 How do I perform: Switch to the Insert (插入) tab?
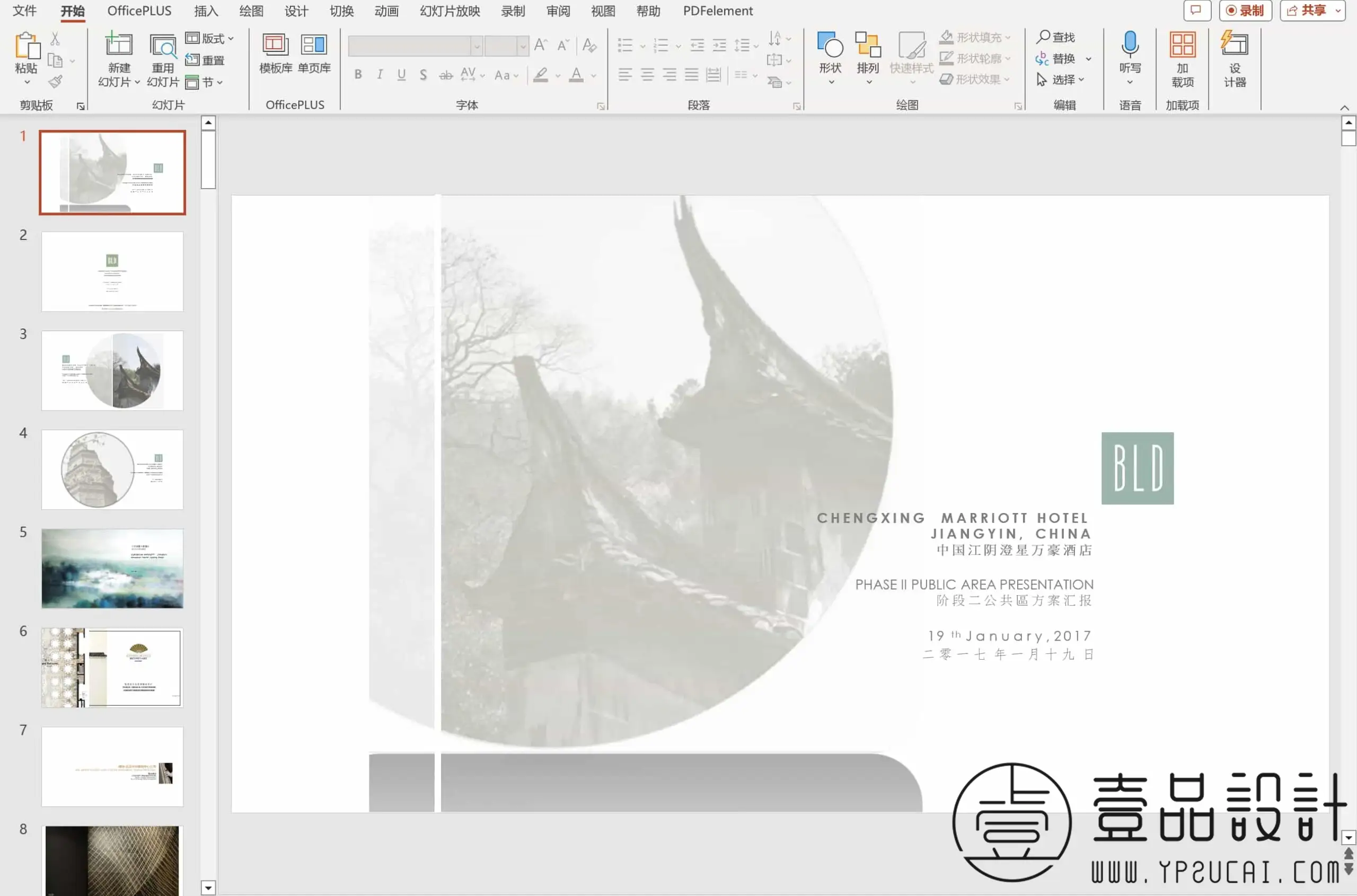coord(206,11)
